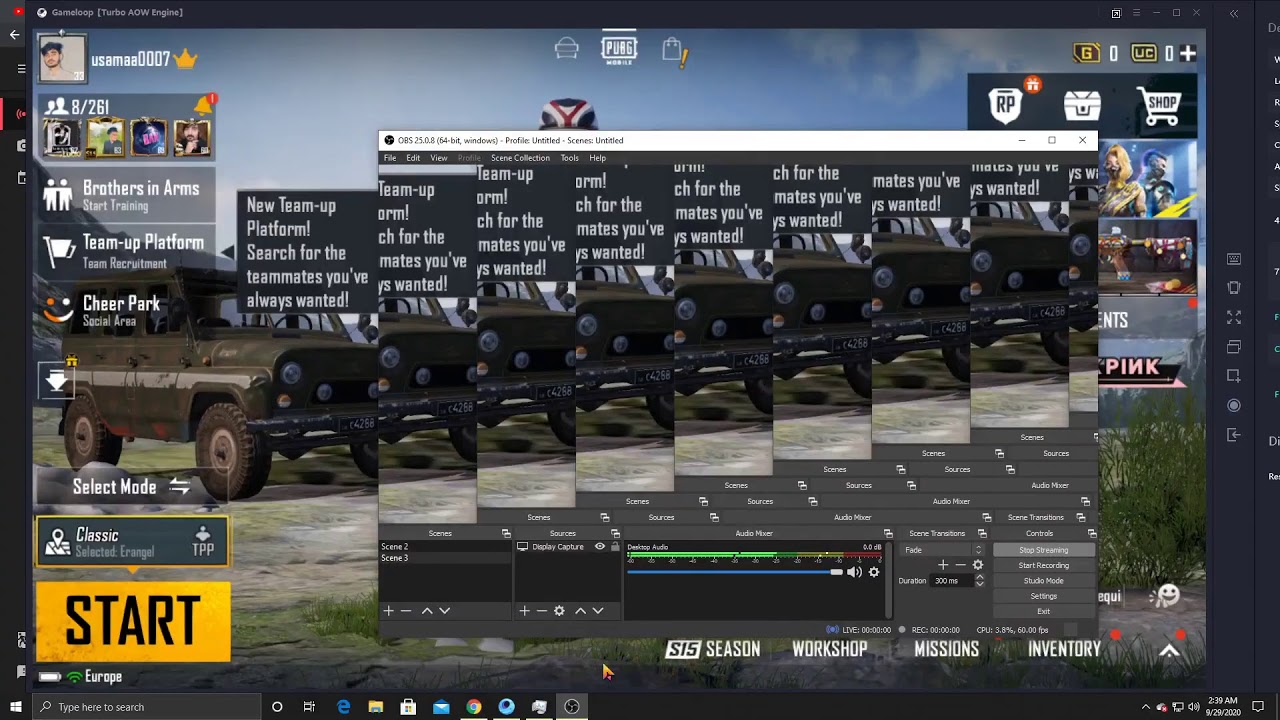Add UC with the plus icon
This screenshot has width=1280, height=720.
coord(1187,53)
